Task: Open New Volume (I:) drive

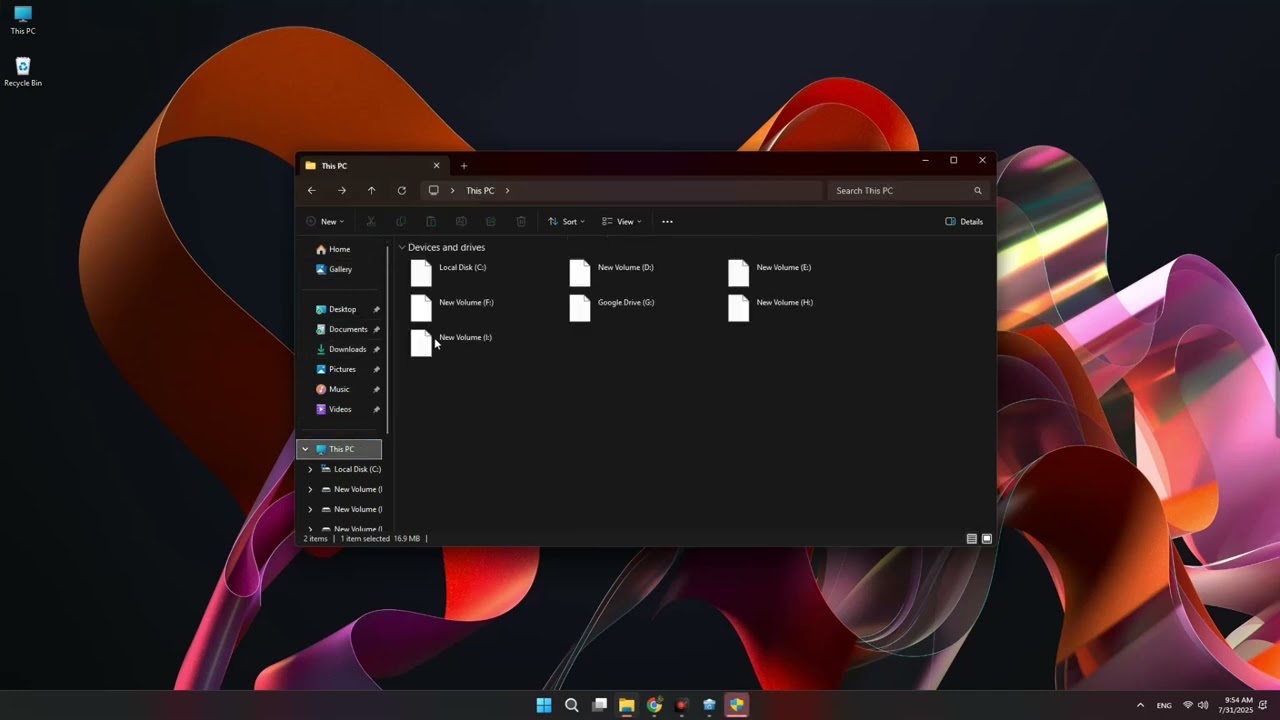Action: click(451, 342)
